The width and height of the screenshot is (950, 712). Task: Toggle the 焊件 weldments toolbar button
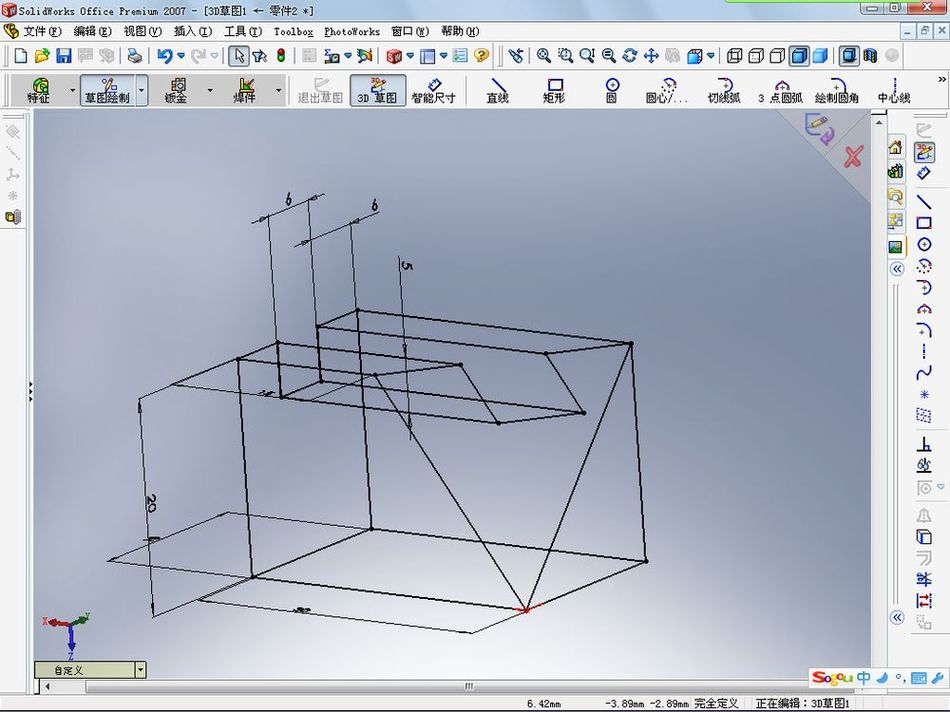pyautogui.click(x=245, y=90)
